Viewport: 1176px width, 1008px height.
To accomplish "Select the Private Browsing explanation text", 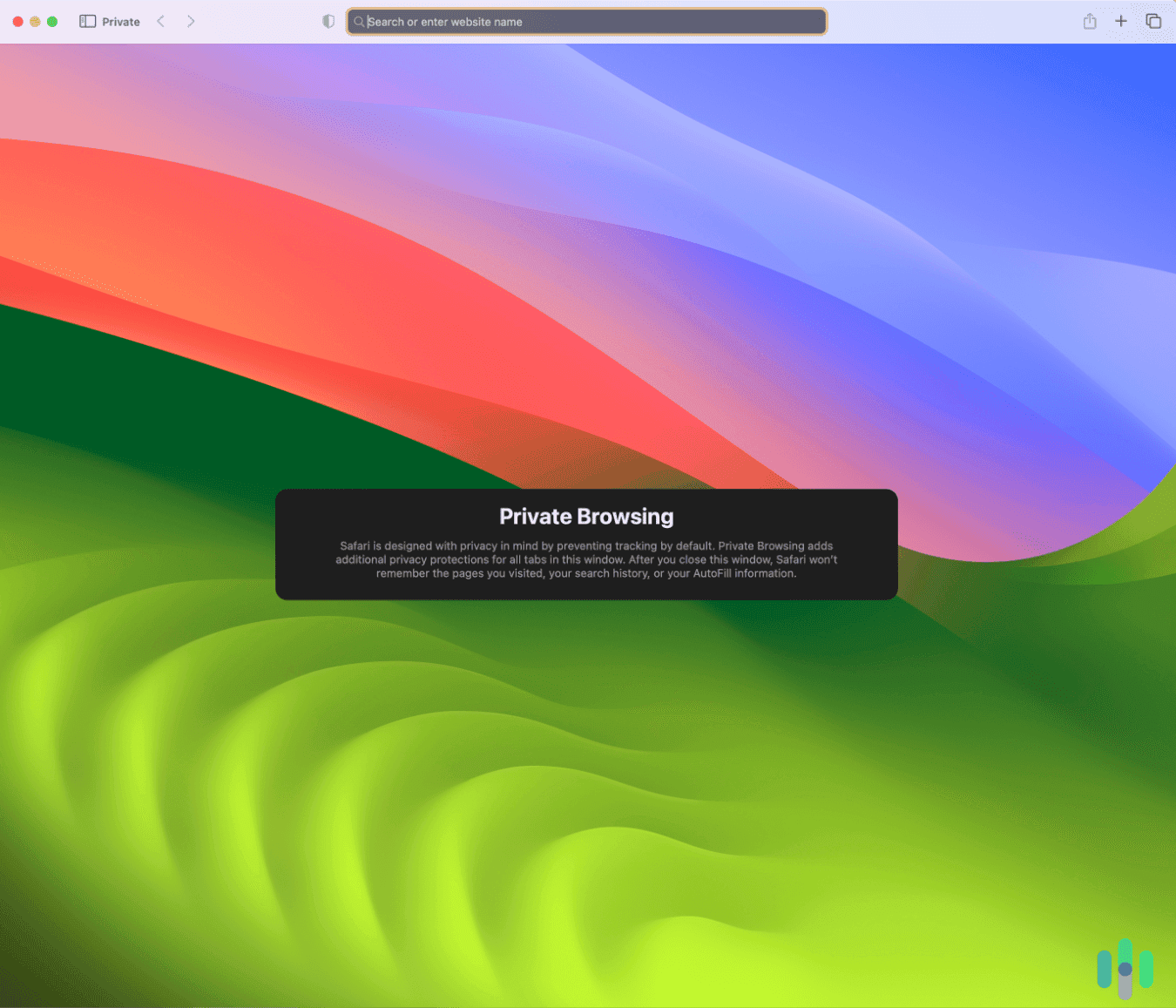I will click(585, 559).
